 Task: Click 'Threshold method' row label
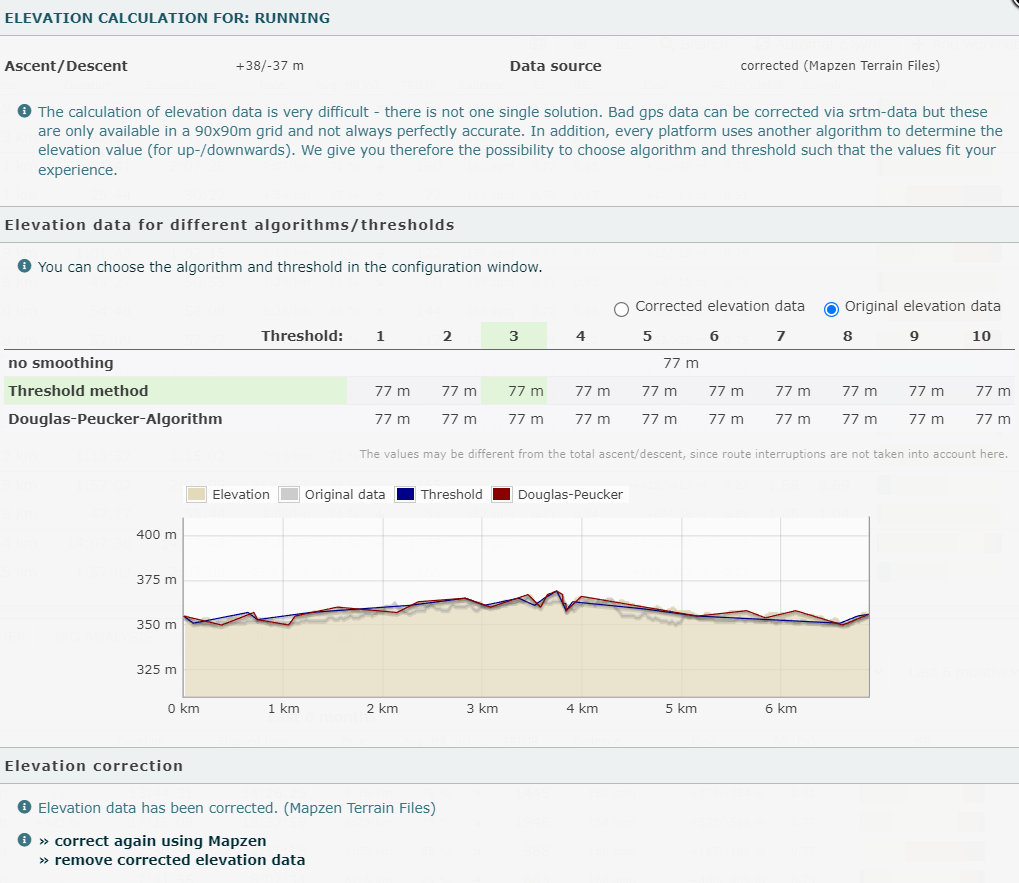tap(78, 391)
